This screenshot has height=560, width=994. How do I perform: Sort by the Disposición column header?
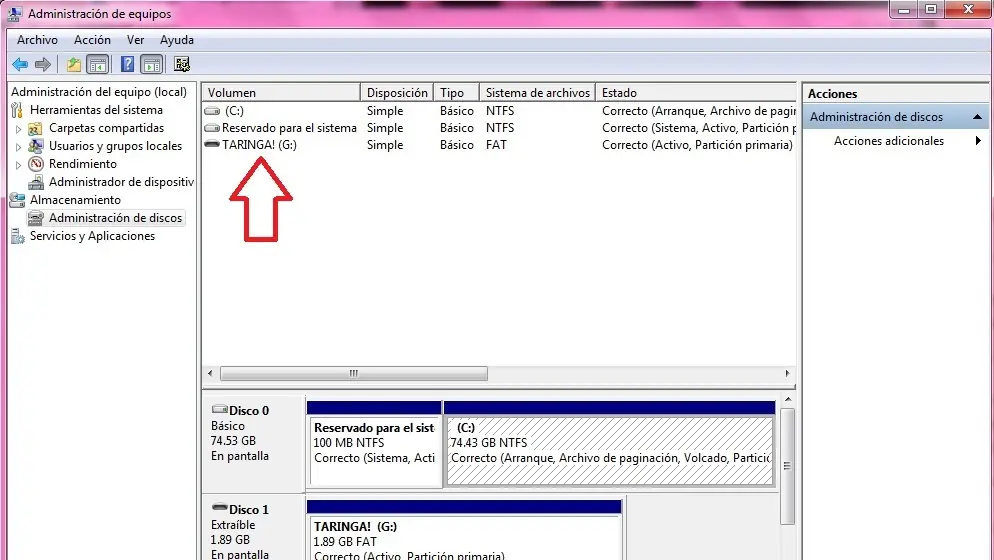click(397, 93)
